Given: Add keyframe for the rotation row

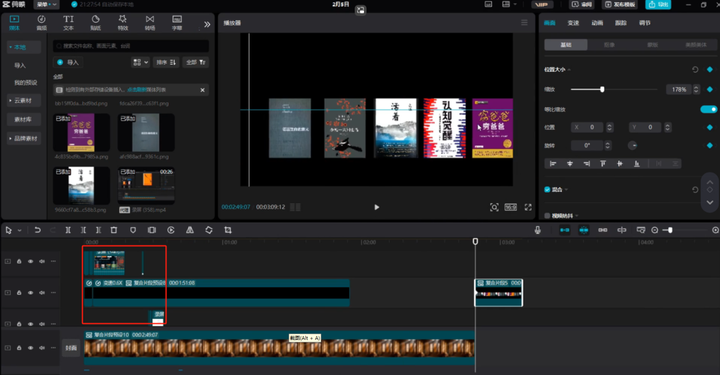Looking at the screenshot, I should pos(710,146).
